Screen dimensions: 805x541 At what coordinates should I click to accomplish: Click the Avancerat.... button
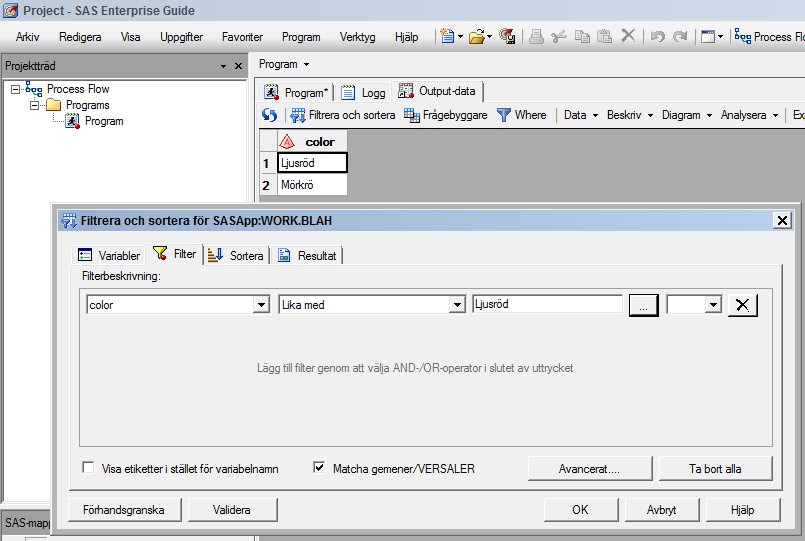590,469
